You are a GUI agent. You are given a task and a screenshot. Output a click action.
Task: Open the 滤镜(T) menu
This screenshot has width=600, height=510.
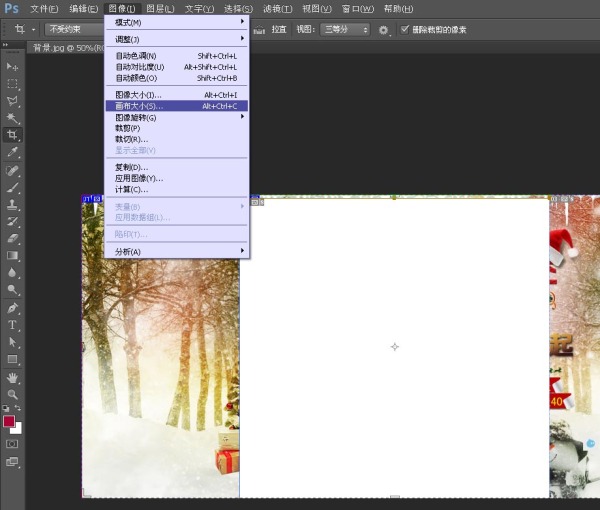[x=277, y=8]
